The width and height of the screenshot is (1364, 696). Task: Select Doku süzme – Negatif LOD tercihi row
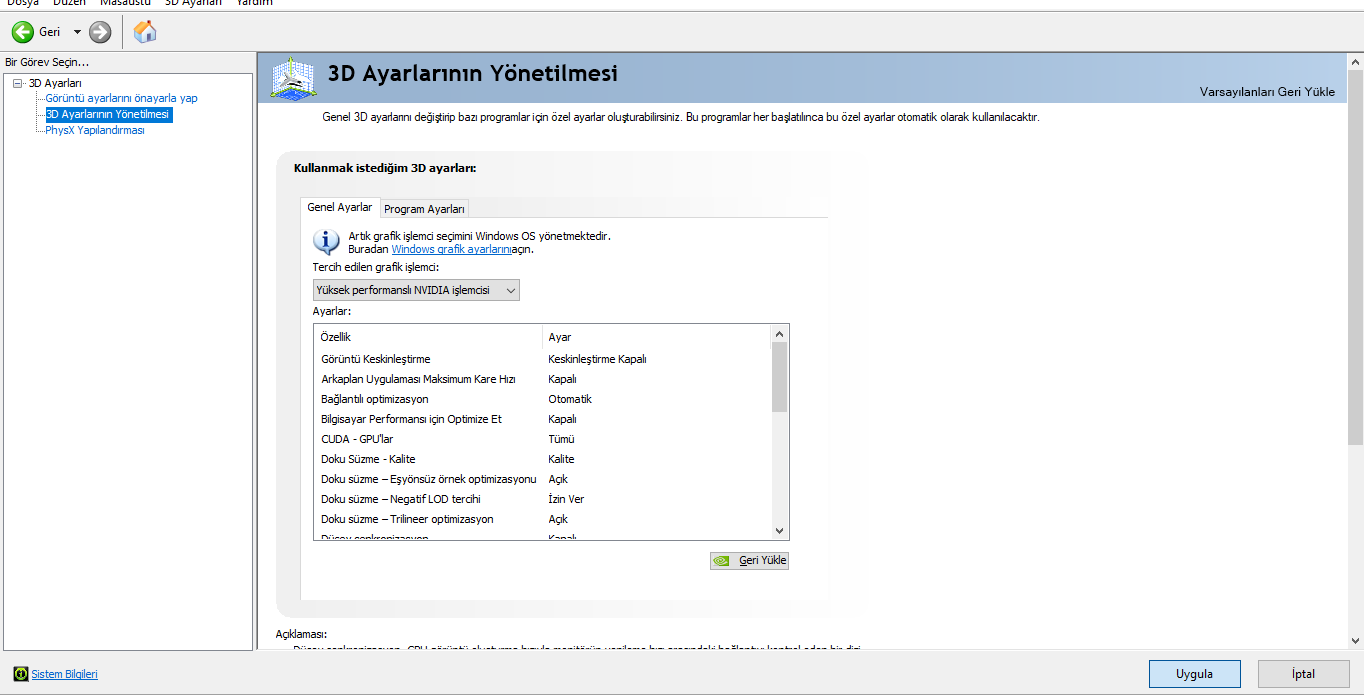click(x=542, y=499)
